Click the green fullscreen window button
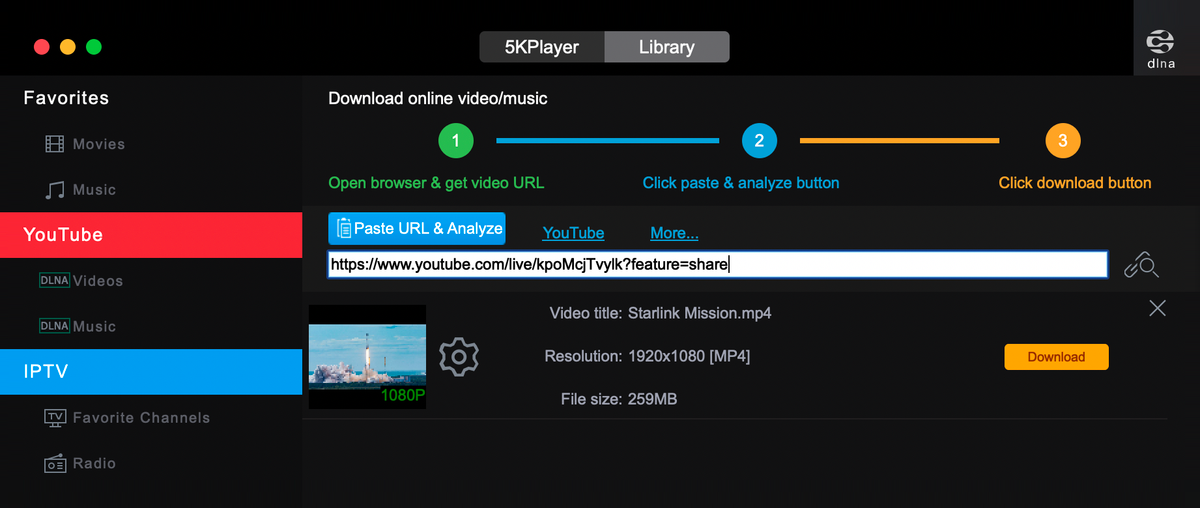1200x508 pixels. (x=94, y=47)
